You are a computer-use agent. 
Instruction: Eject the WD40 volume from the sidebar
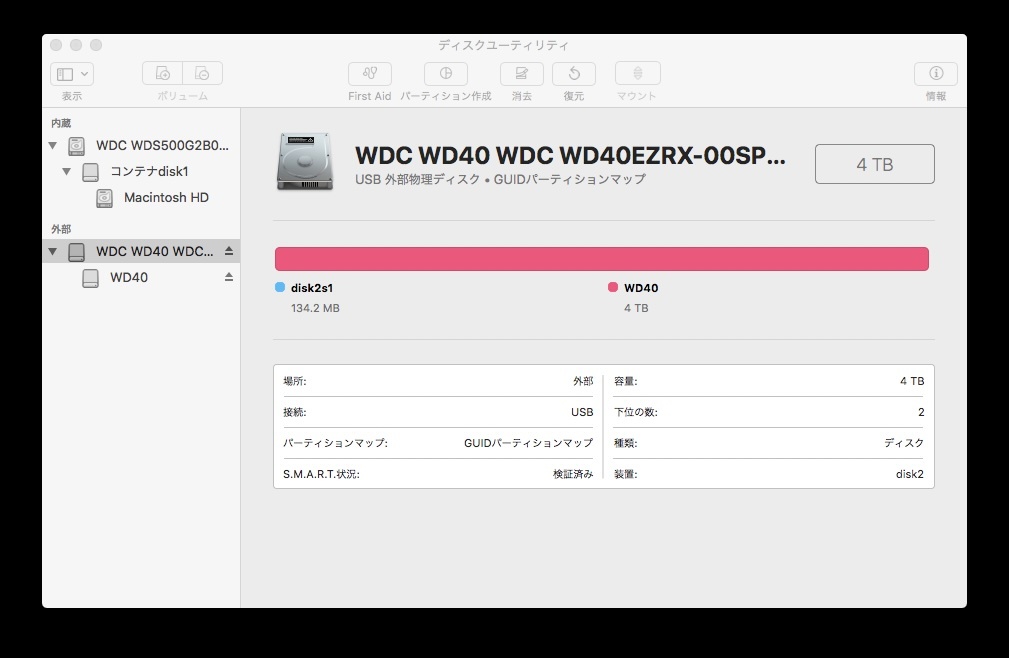pyautogui.click(x=227, y=278)
